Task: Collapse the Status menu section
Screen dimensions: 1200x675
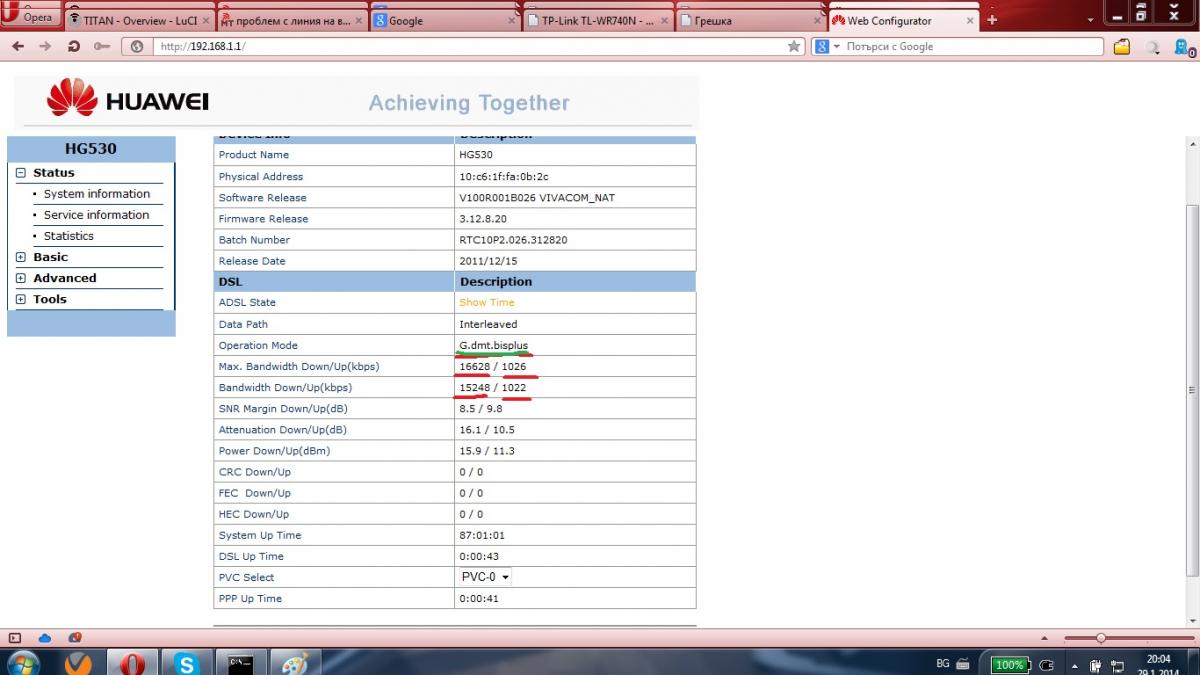Action: 21,173
